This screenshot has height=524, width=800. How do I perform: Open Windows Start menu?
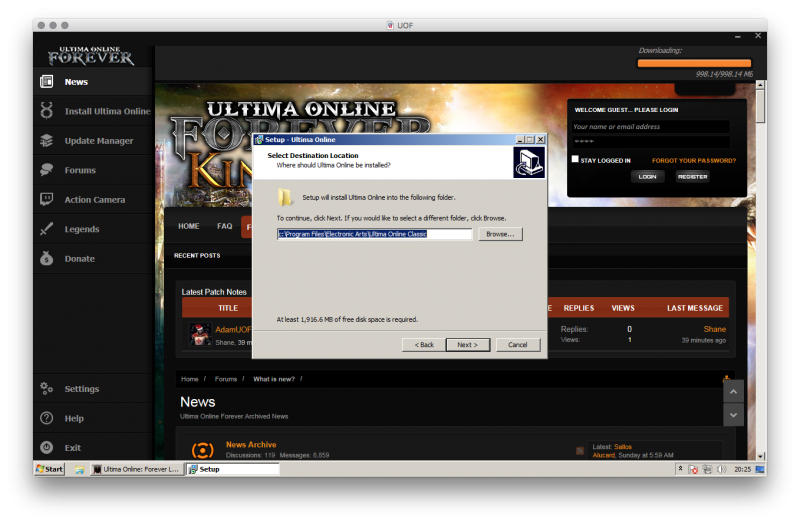(x=49, y=469)
